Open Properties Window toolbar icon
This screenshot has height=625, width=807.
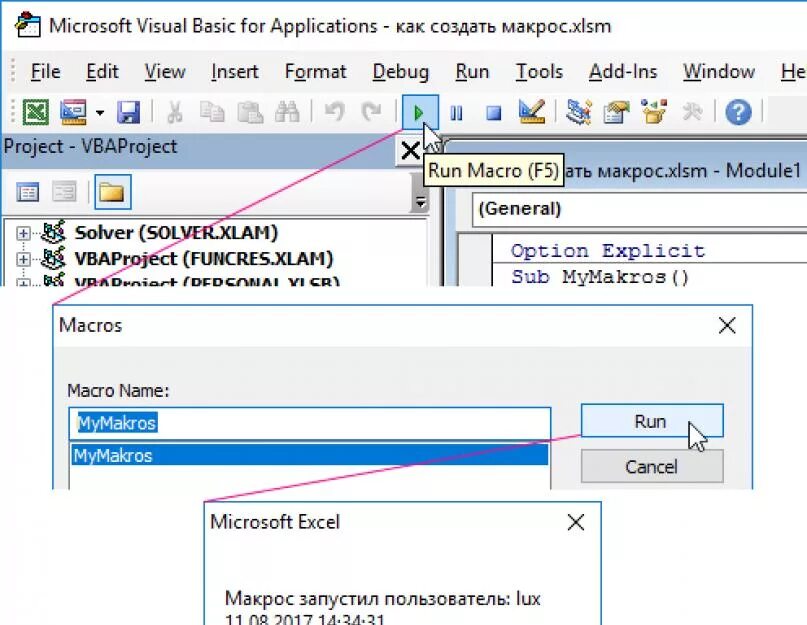pyautogui.click(x=617, y=112)
